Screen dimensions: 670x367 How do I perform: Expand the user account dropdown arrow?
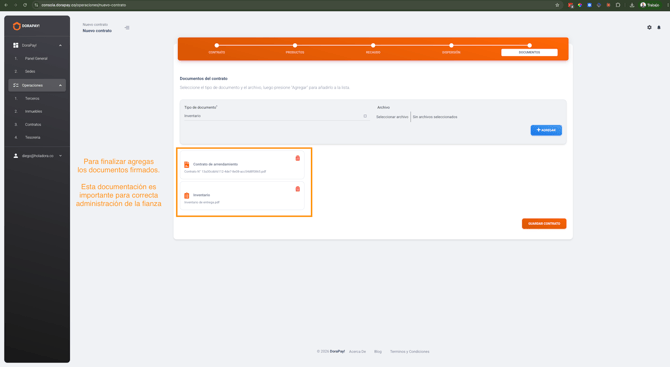[x=60, y=156]
